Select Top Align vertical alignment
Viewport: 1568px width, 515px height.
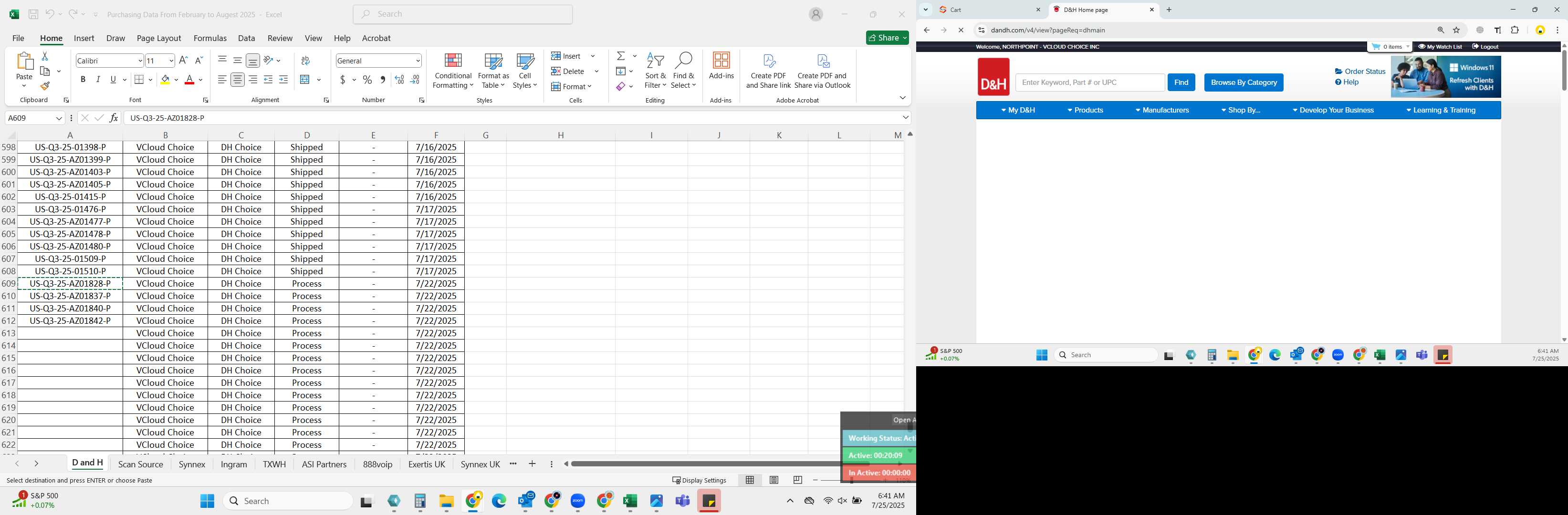click(222, 60)
